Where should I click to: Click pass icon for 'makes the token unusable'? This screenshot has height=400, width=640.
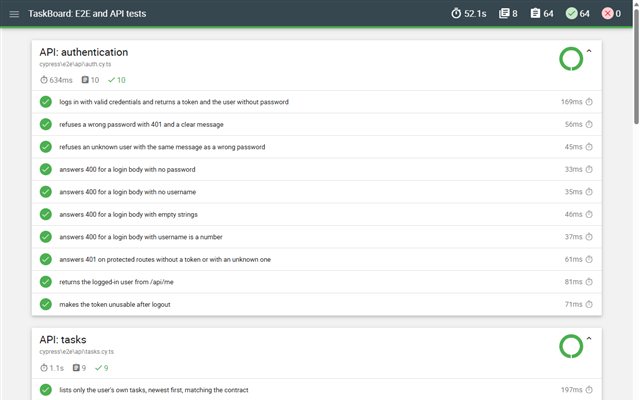(46, 304)
